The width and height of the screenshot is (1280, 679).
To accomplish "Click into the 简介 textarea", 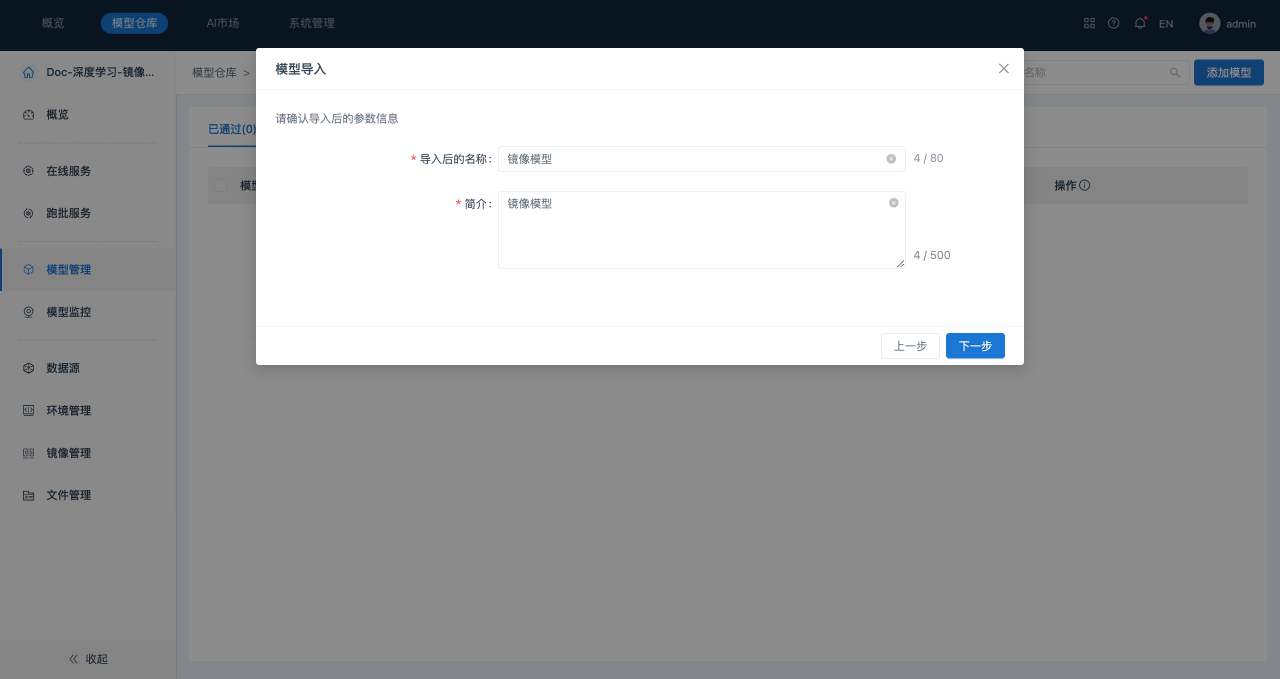I will (x=690, y=235).
